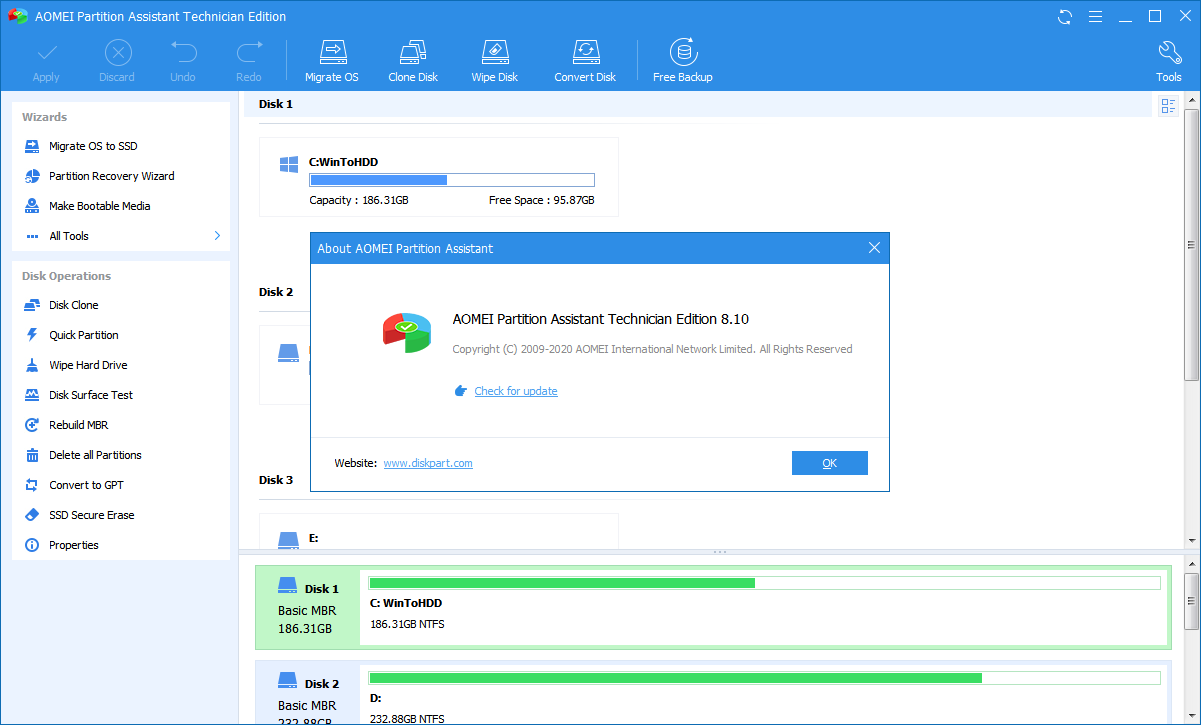1201x725 pixels.
Task: Choose Delete all Partitions operation
Action: (95, 455)
